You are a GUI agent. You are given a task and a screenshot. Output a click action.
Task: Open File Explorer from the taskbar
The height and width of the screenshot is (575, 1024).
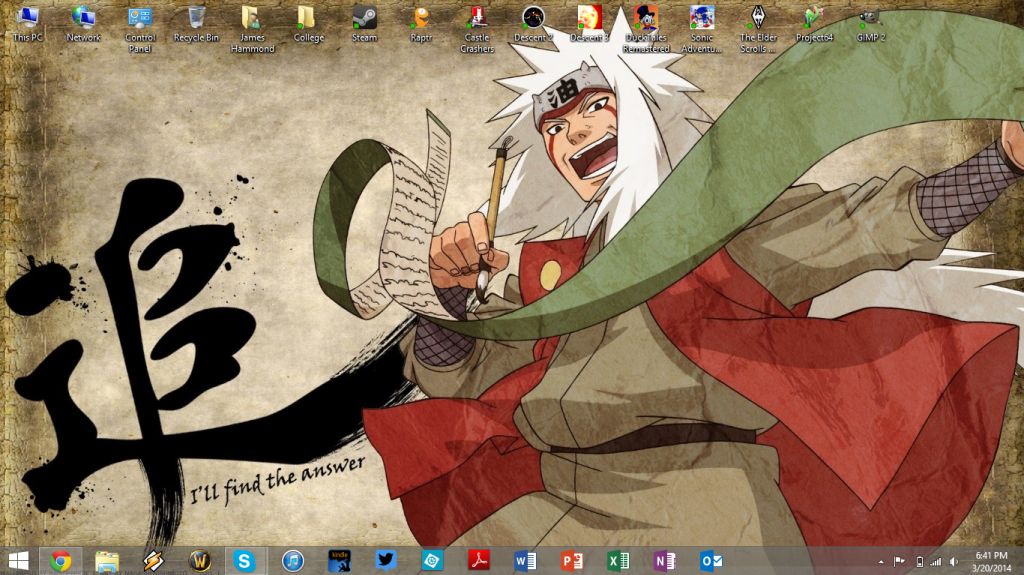point(106,561)
